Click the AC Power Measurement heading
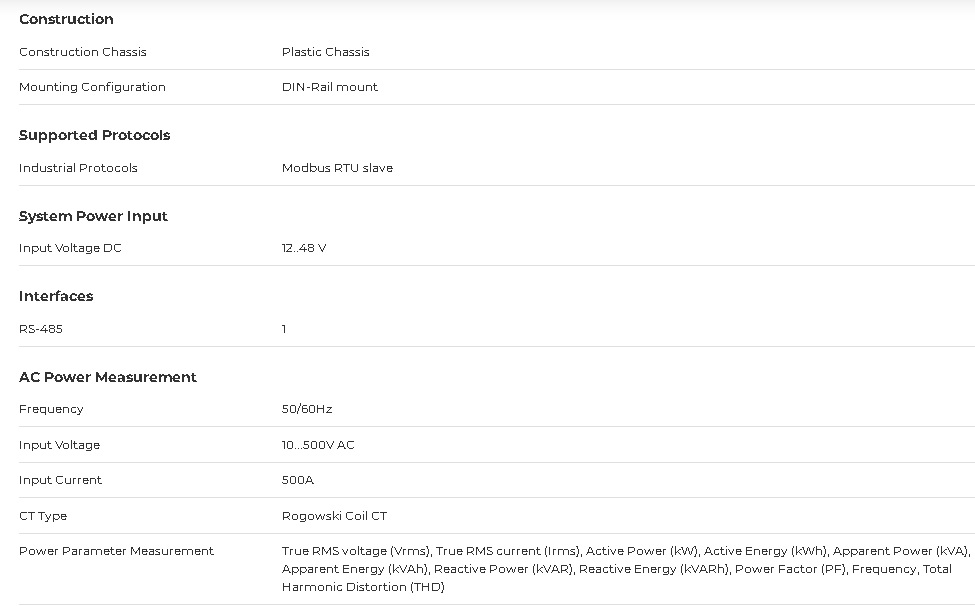This screenshot has width=975, height=606. tap(108, 377)
